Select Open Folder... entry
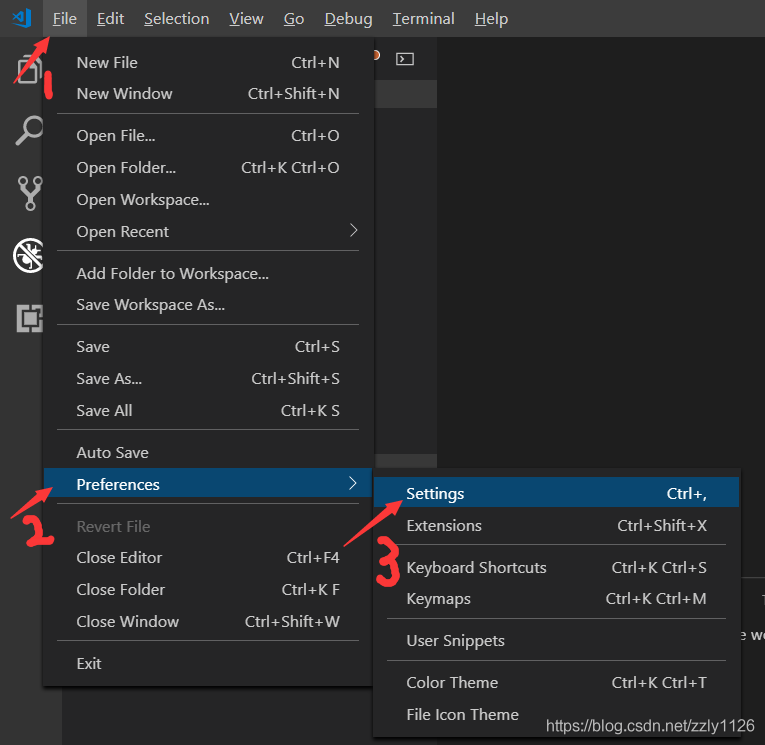This screenshot has width=765, height=745. (x=208, y=167)
